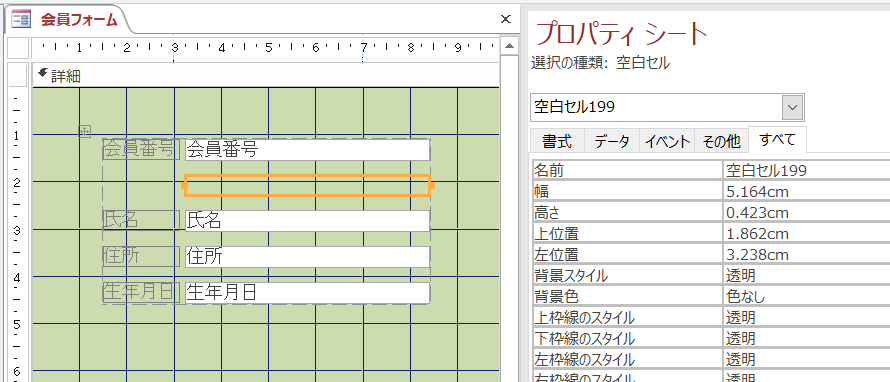Switch to the データ tab
Image resolution: width=890 pixels, height=382 pixels.
click(x=612, y=141)
